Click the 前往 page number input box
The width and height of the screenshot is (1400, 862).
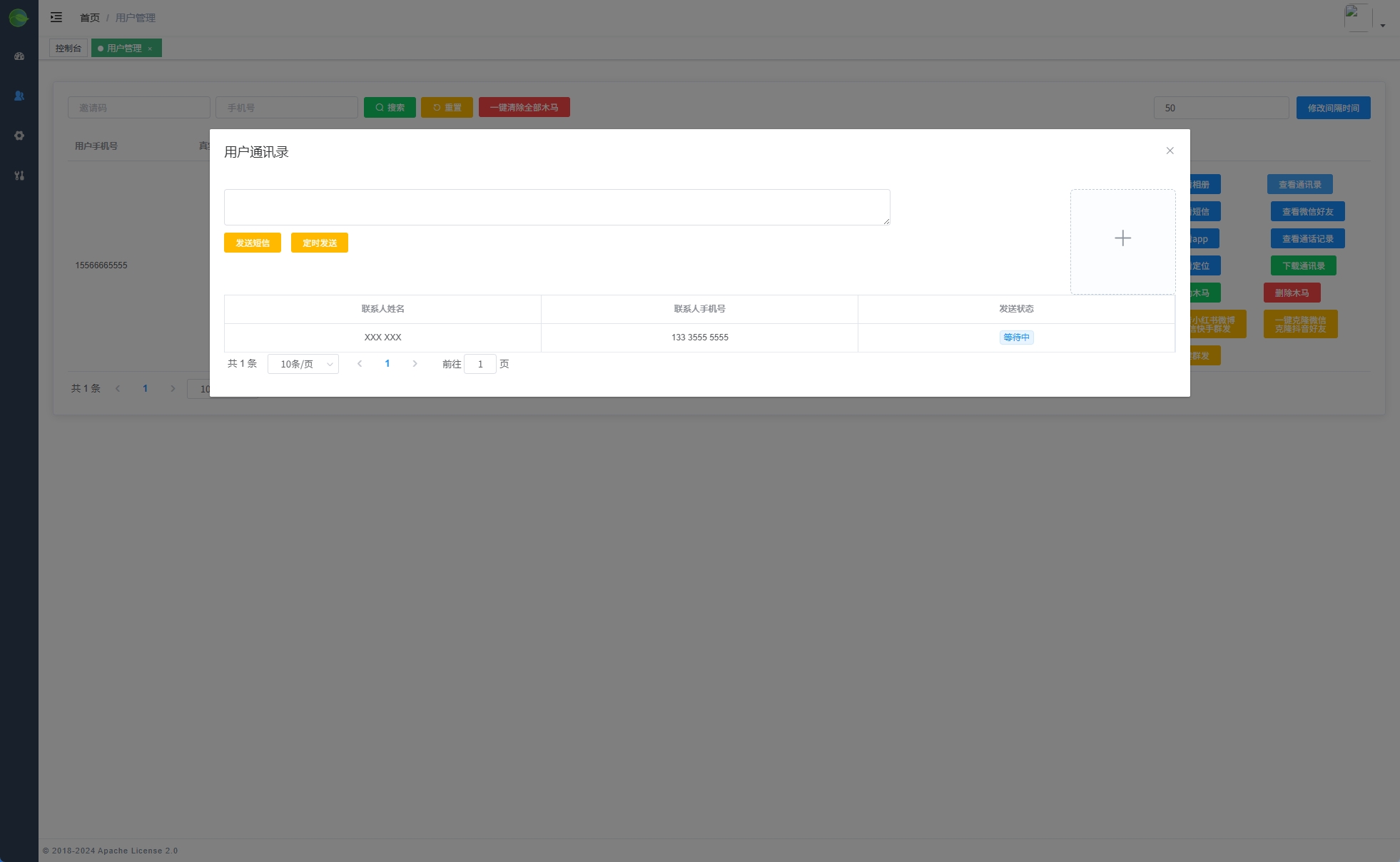tap(480, 364)
